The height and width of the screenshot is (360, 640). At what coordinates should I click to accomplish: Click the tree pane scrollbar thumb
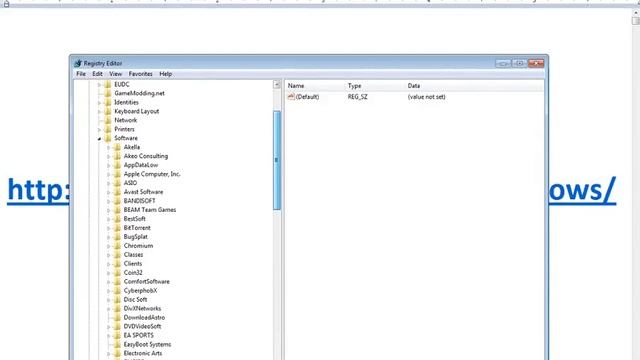(x=277, y=160)
